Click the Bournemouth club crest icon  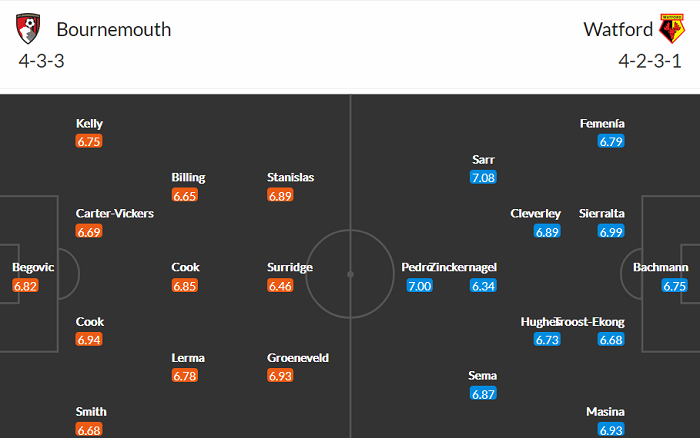pos(28,29)
